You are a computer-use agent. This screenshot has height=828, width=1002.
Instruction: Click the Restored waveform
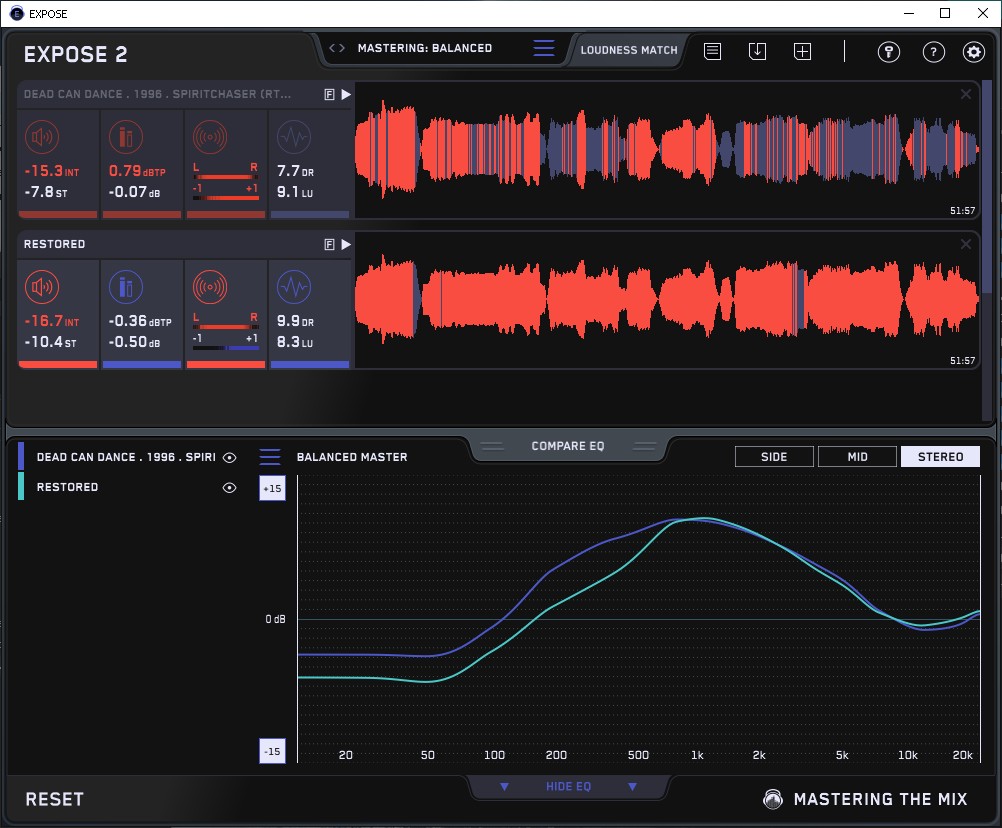[667, 300]
